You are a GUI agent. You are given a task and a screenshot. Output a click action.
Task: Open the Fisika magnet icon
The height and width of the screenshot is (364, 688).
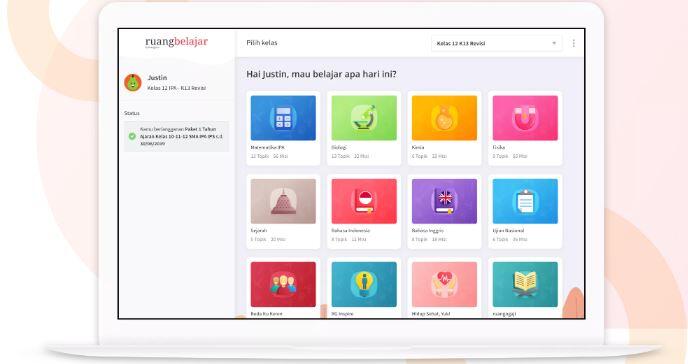click(x=525, y=118)
